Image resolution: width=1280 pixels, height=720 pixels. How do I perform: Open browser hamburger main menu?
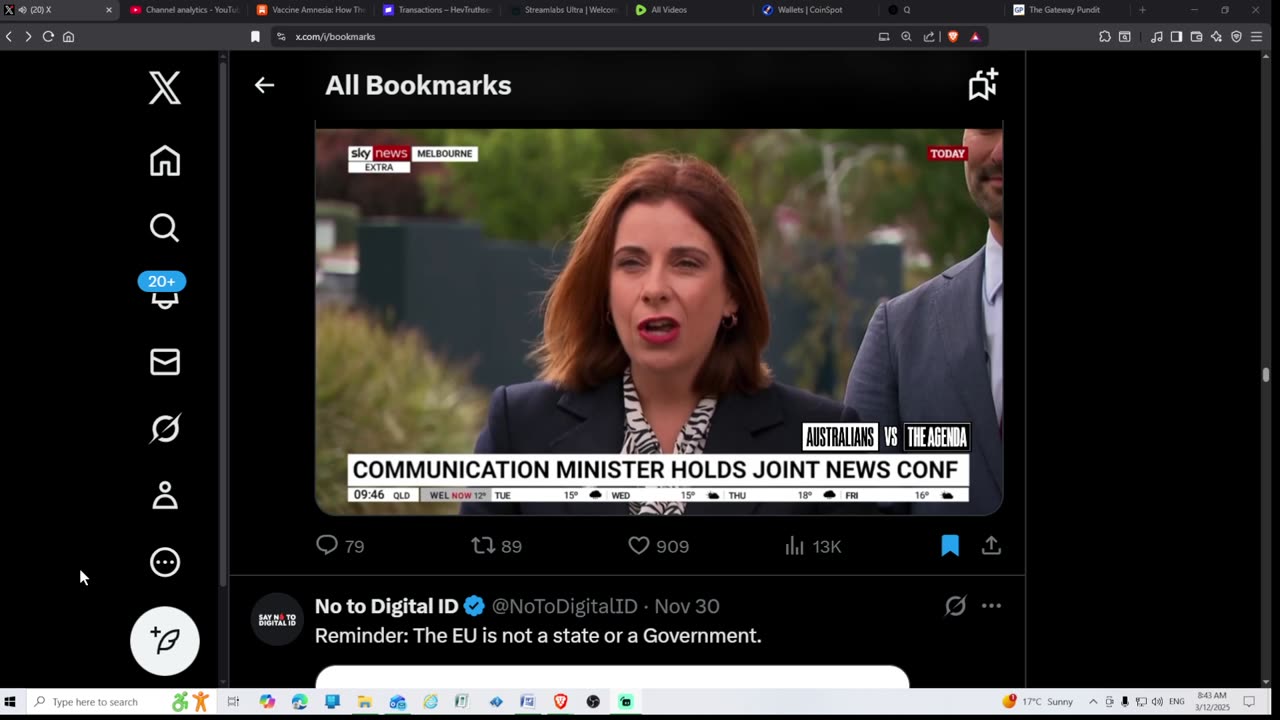click(x=1258, y=36)
